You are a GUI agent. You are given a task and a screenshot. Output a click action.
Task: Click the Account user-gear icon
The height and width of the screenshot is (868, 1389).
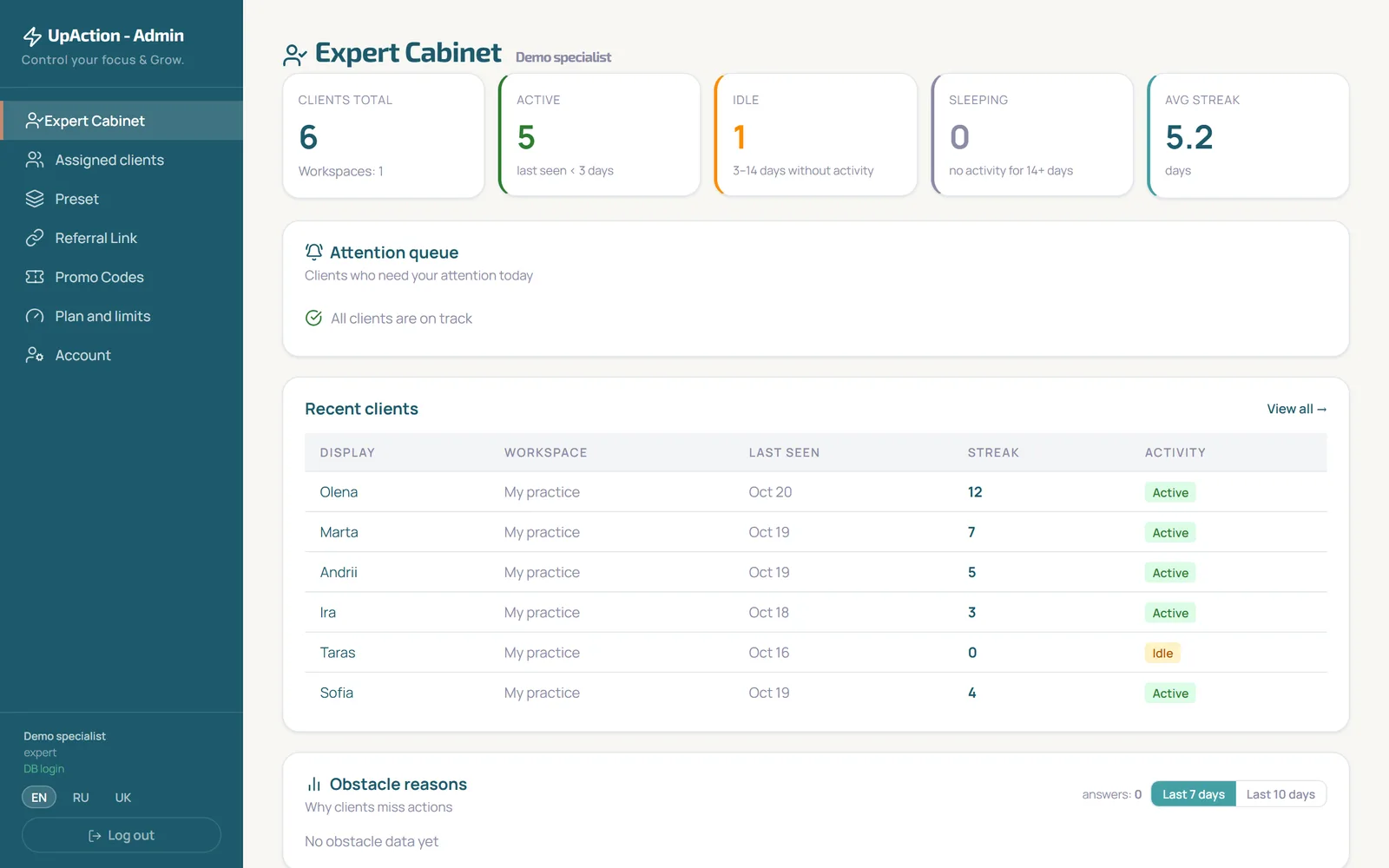35,355
